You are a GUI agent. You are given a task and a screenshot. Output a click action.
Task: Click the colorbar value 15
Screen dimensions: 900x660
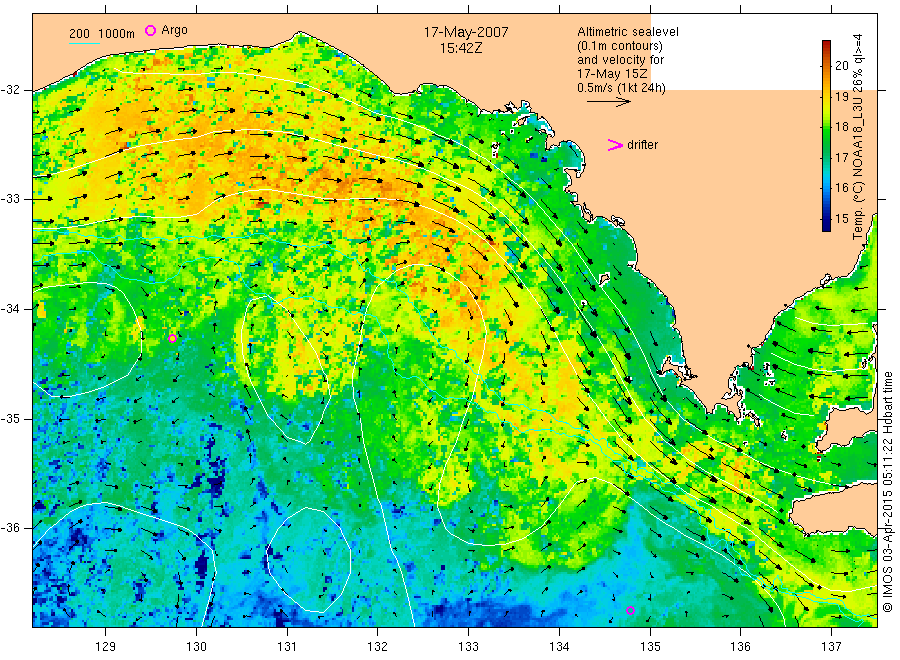(x=841, y=219)
